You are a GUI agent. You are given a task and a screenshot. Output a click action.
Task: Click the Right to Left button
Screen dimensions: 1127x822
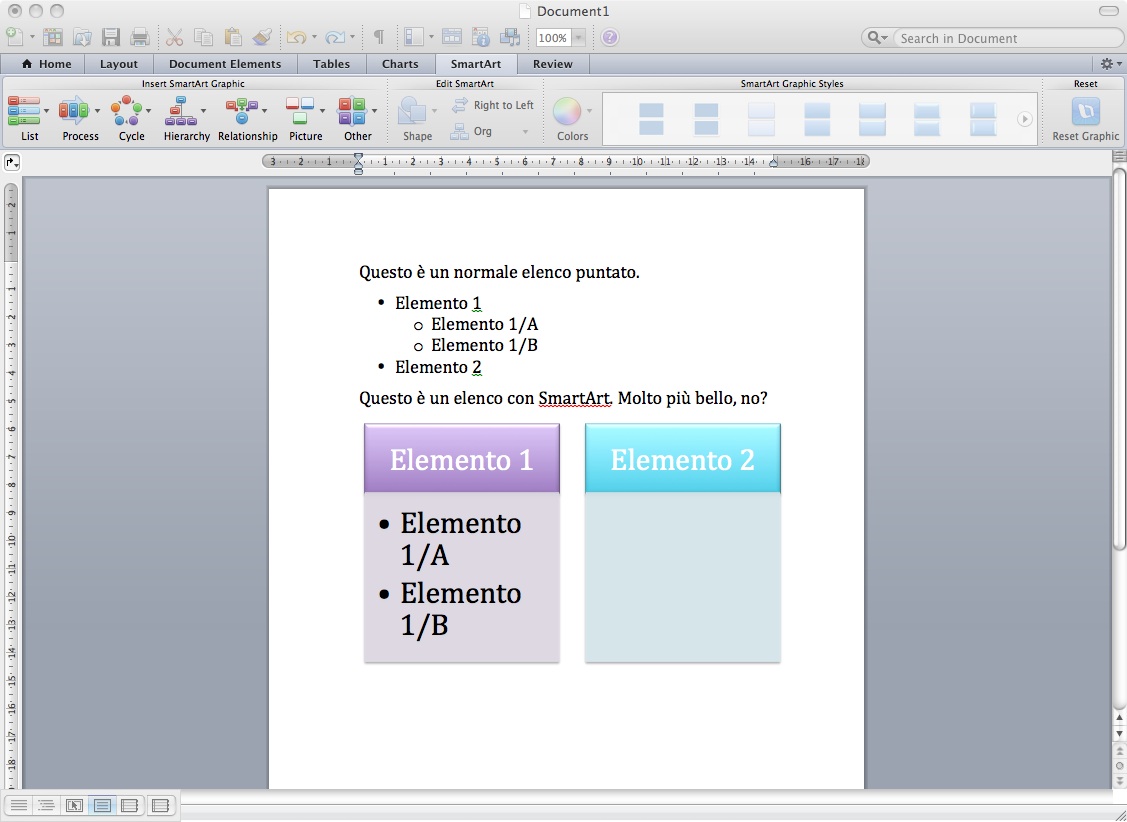[493, 105]
